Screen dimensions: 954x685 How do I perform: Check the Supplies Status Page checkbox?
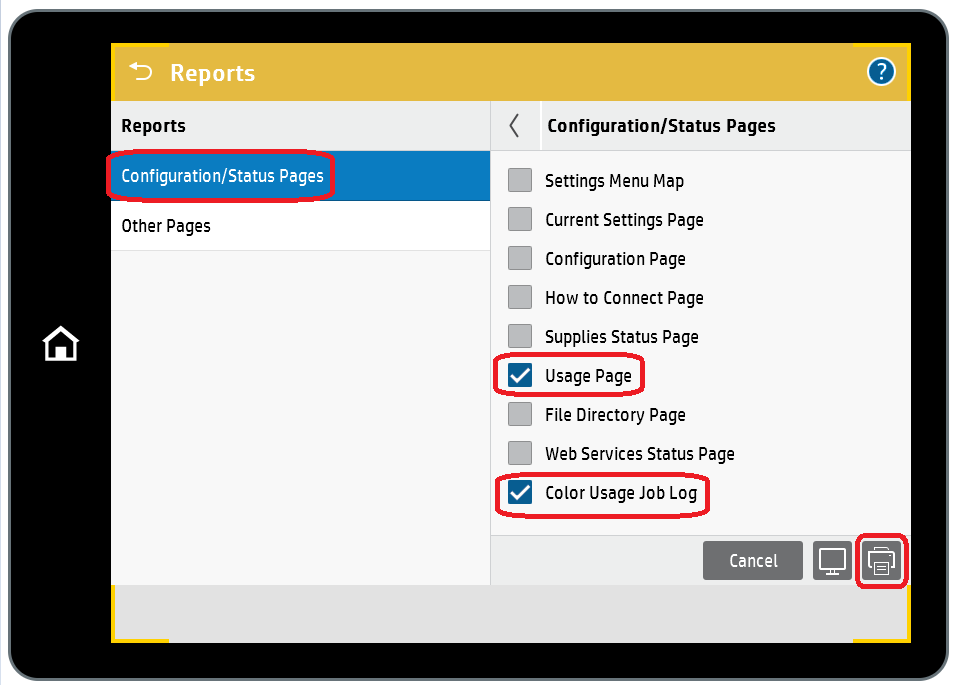point(520,336)
